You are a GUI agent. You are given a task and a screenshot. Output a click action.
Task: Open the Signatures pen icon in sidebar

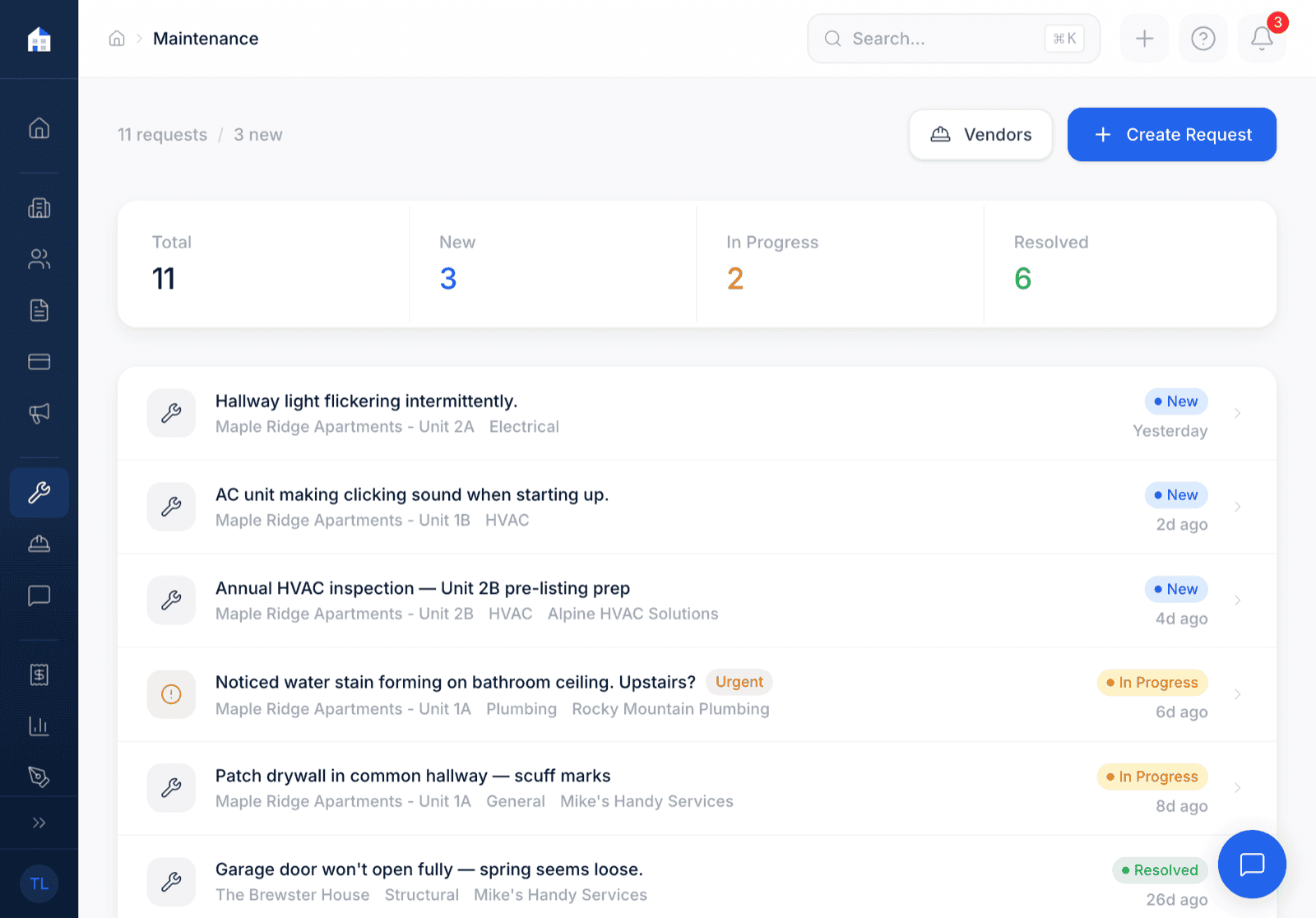pyautogui.click(x=39, y=776)
